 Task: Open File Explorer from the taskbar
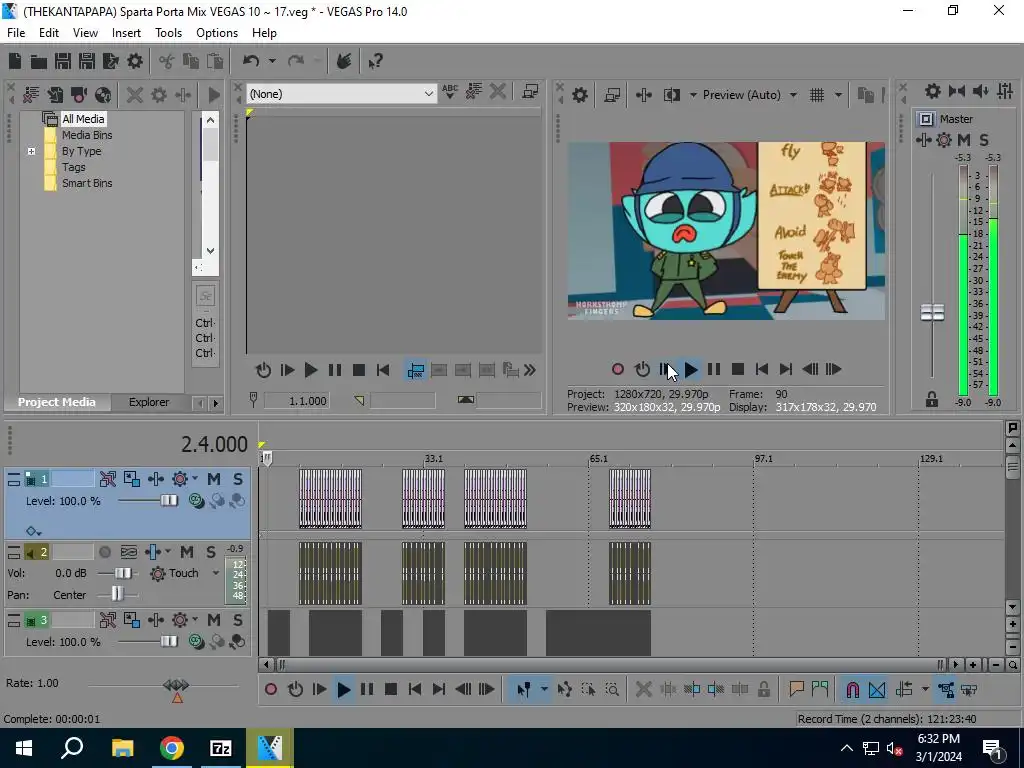tap(122, 748)
